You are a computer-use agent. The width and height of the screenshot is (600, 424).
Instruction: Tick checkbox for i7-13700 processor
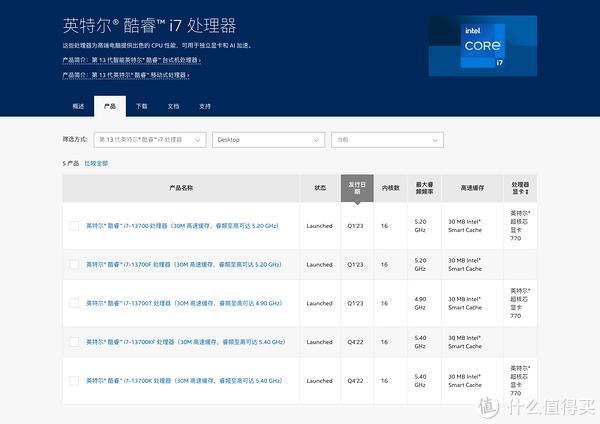click(74, 226)
